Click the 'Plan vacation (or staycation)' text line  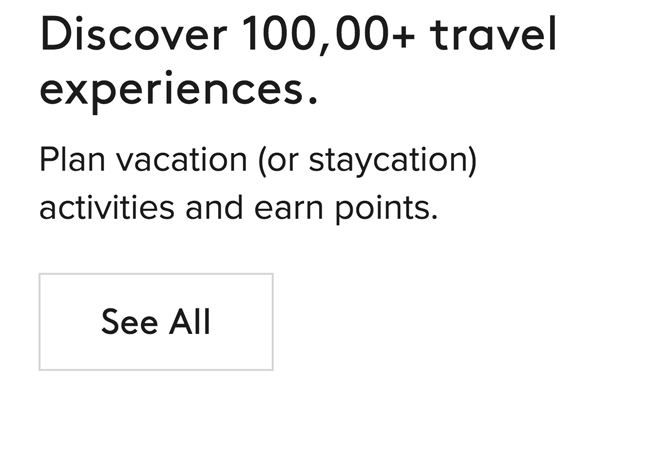click(x=258, y=161)
